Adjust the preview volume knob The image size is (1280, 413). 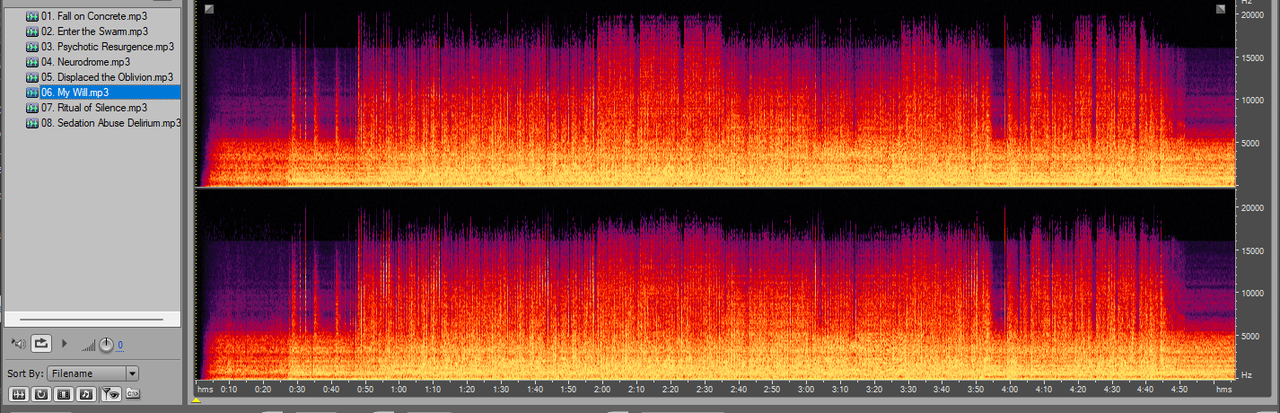(x=106, y=345)
